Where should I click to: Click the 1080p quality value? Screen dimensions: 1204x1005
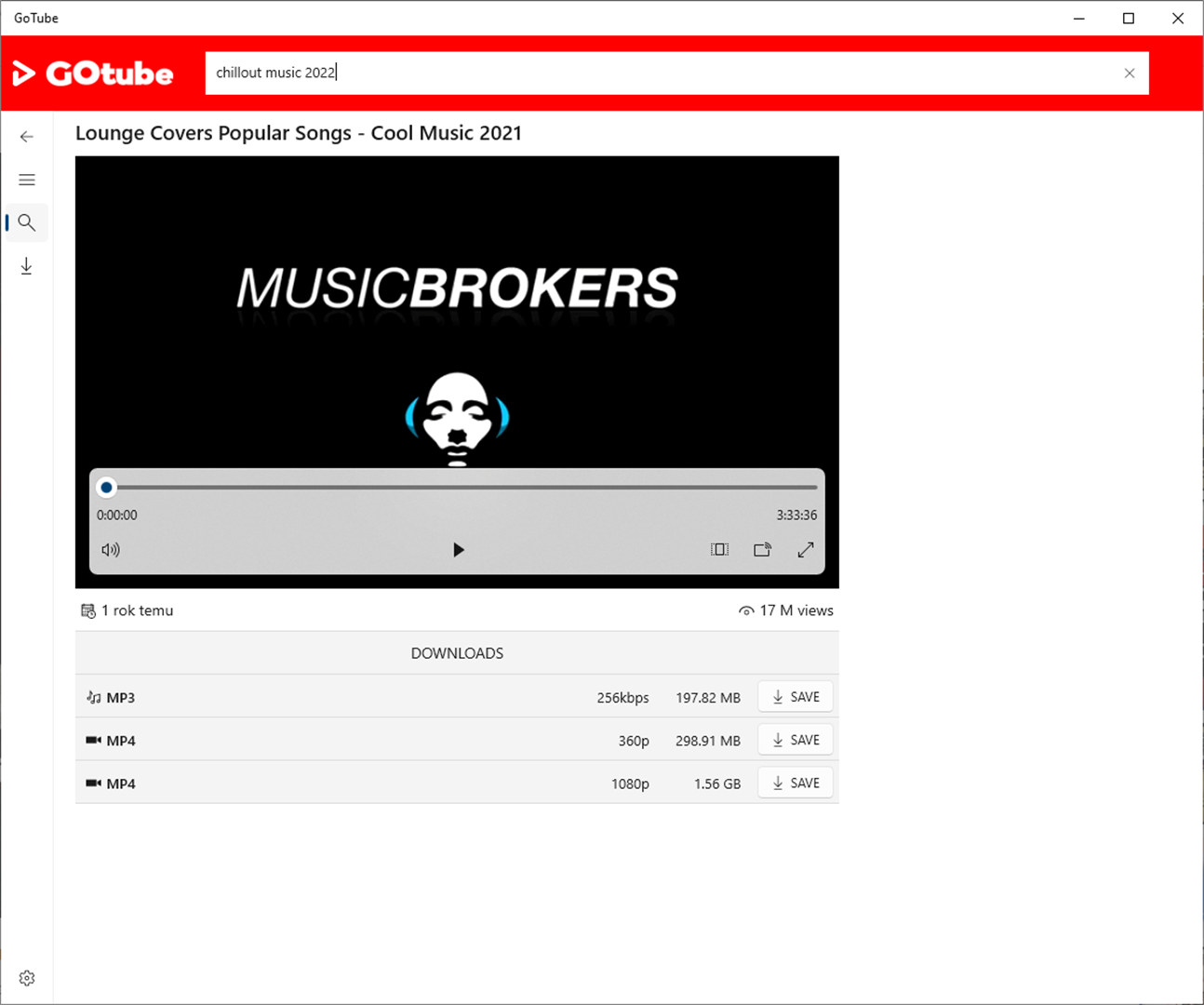point(630,784)
